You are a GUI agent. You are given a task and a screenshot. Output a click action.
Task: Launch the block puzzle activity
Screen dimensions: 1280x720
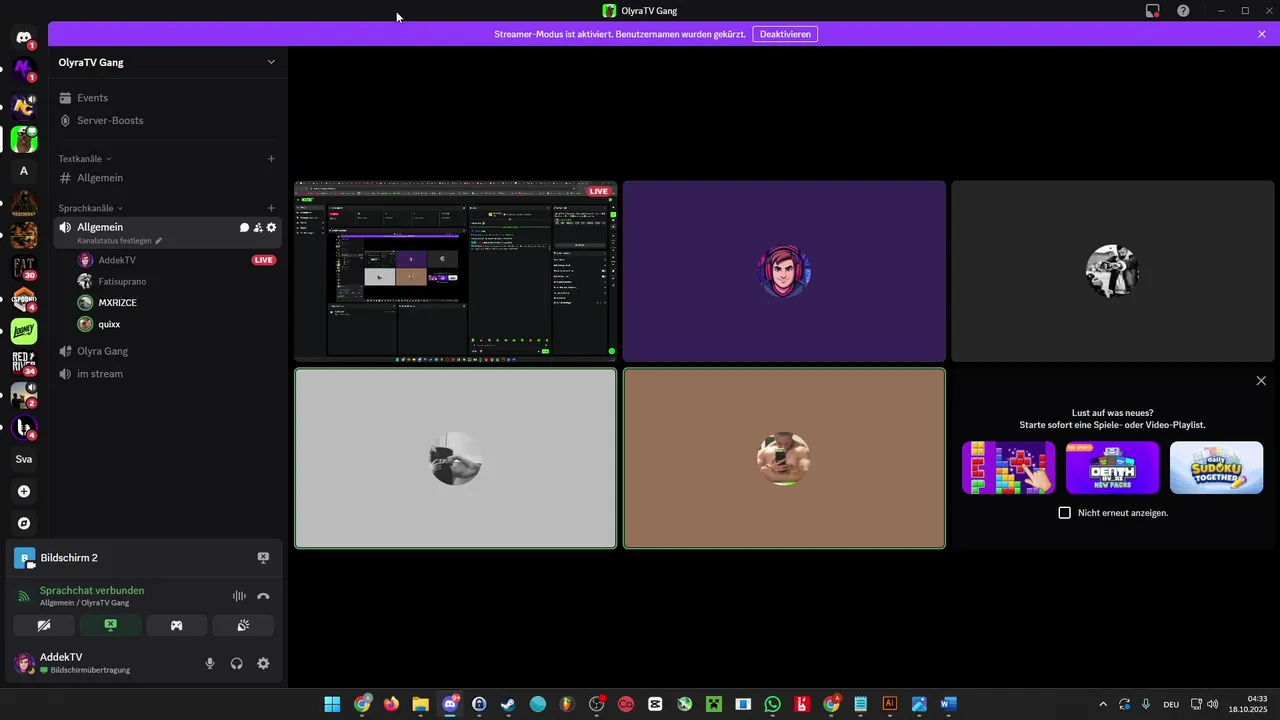click(1008, 468)
